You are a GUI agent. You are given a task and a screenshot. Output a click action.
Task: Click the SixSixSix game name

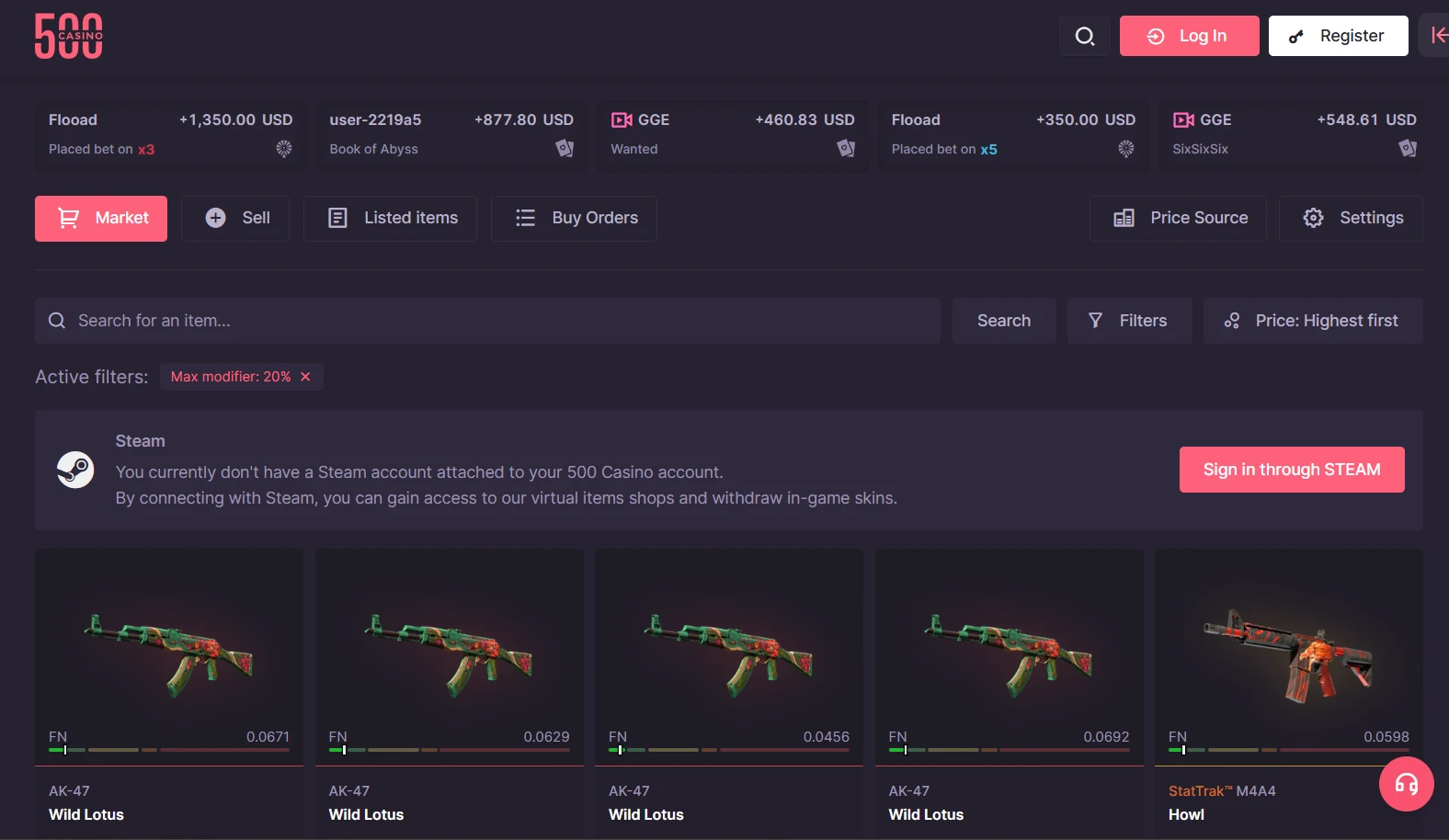1200,149
